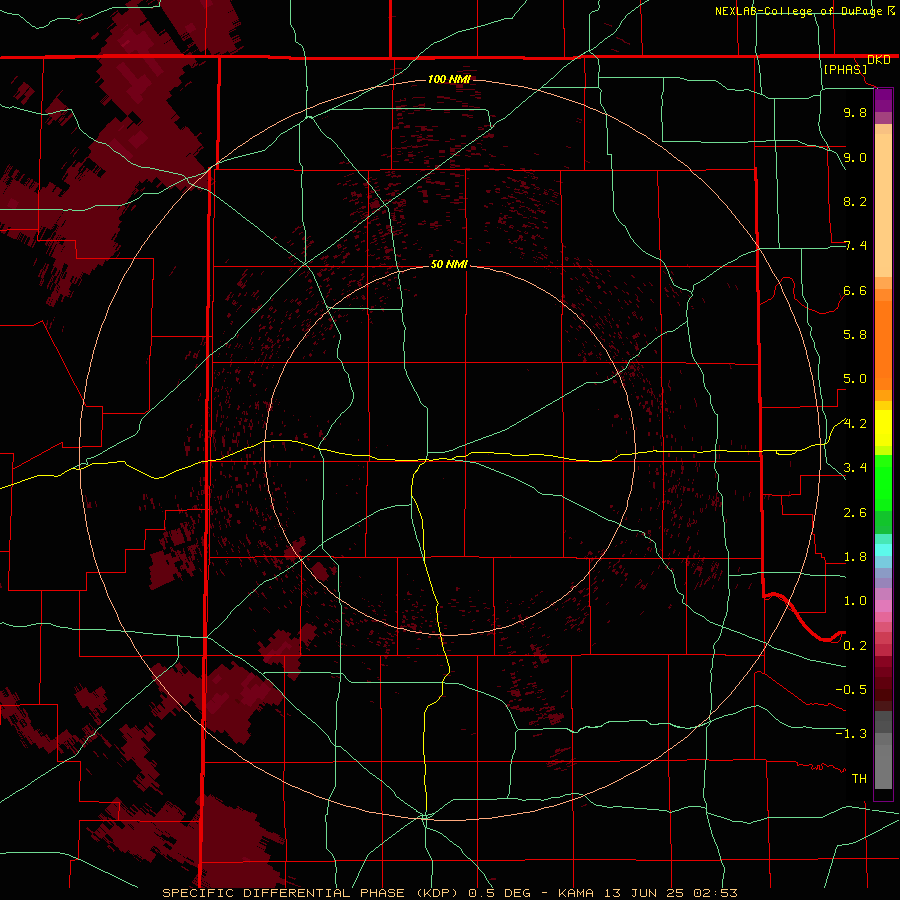Click the NEXLAB-College of DuPage credit text
The image size is (900, 900).
[799, 11]
